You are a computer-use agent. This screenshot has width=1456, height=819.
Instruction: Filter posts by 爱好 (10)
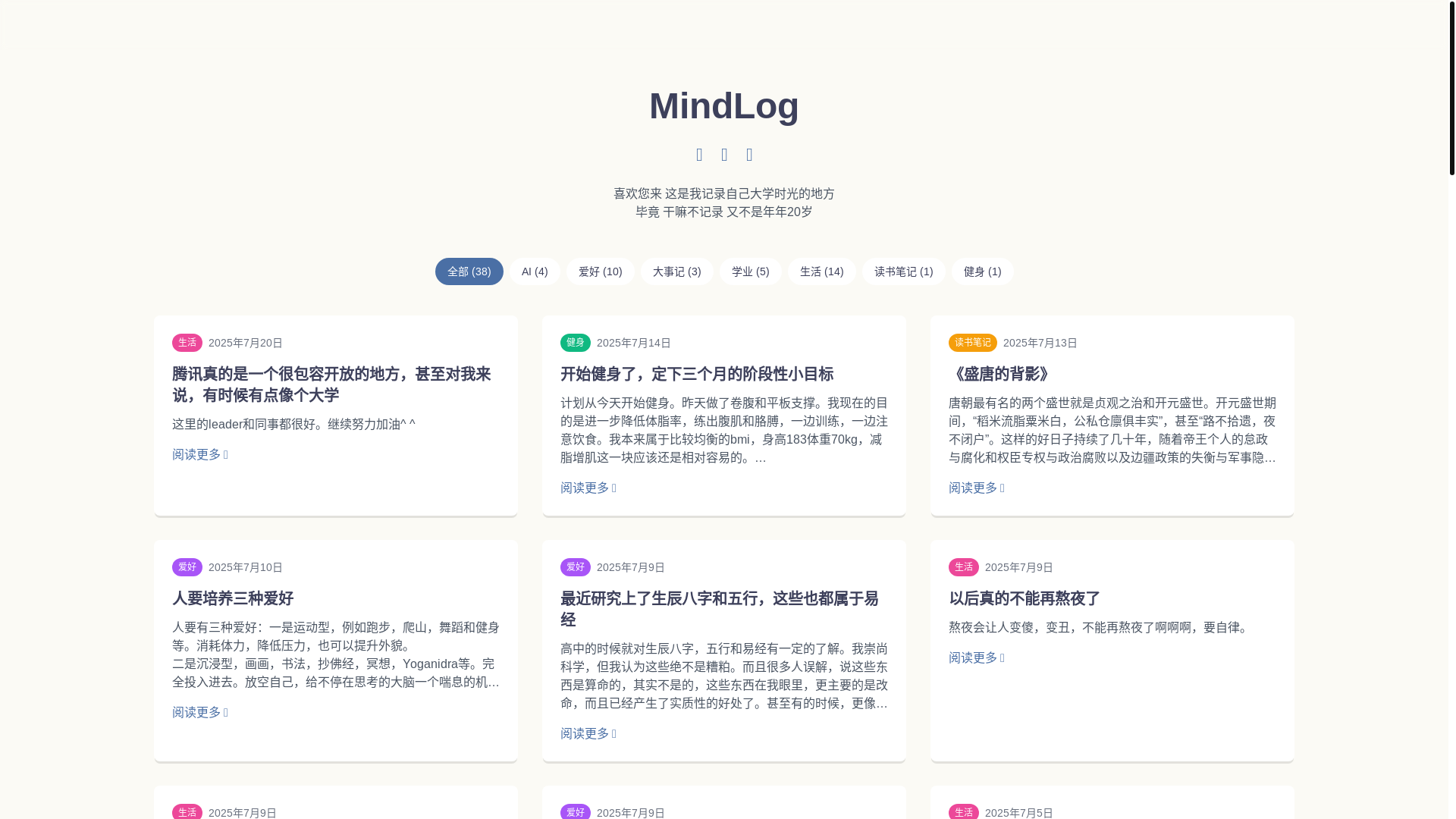600,271
